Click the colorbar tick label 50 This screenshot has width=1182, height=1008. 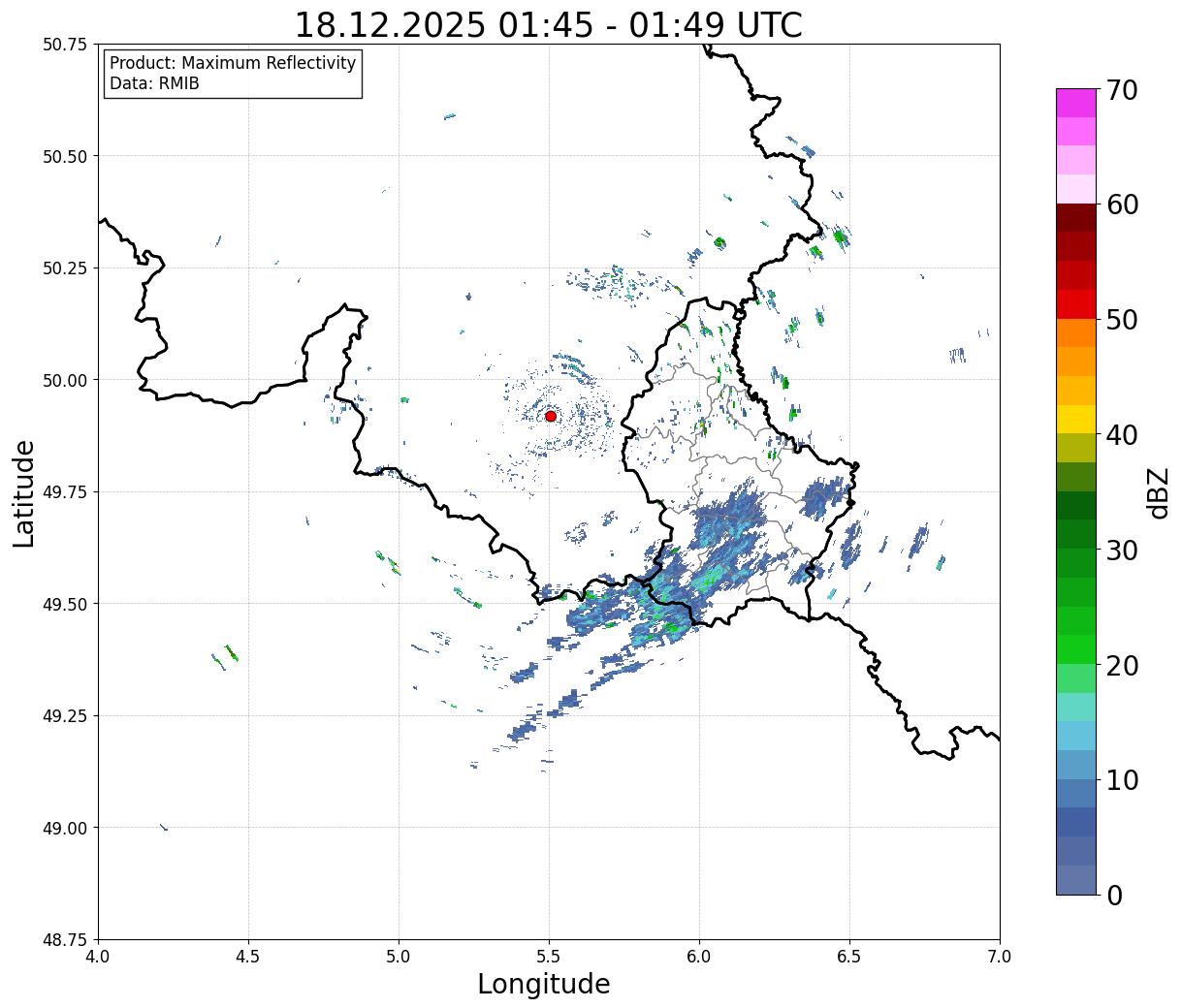point(1122,320)
